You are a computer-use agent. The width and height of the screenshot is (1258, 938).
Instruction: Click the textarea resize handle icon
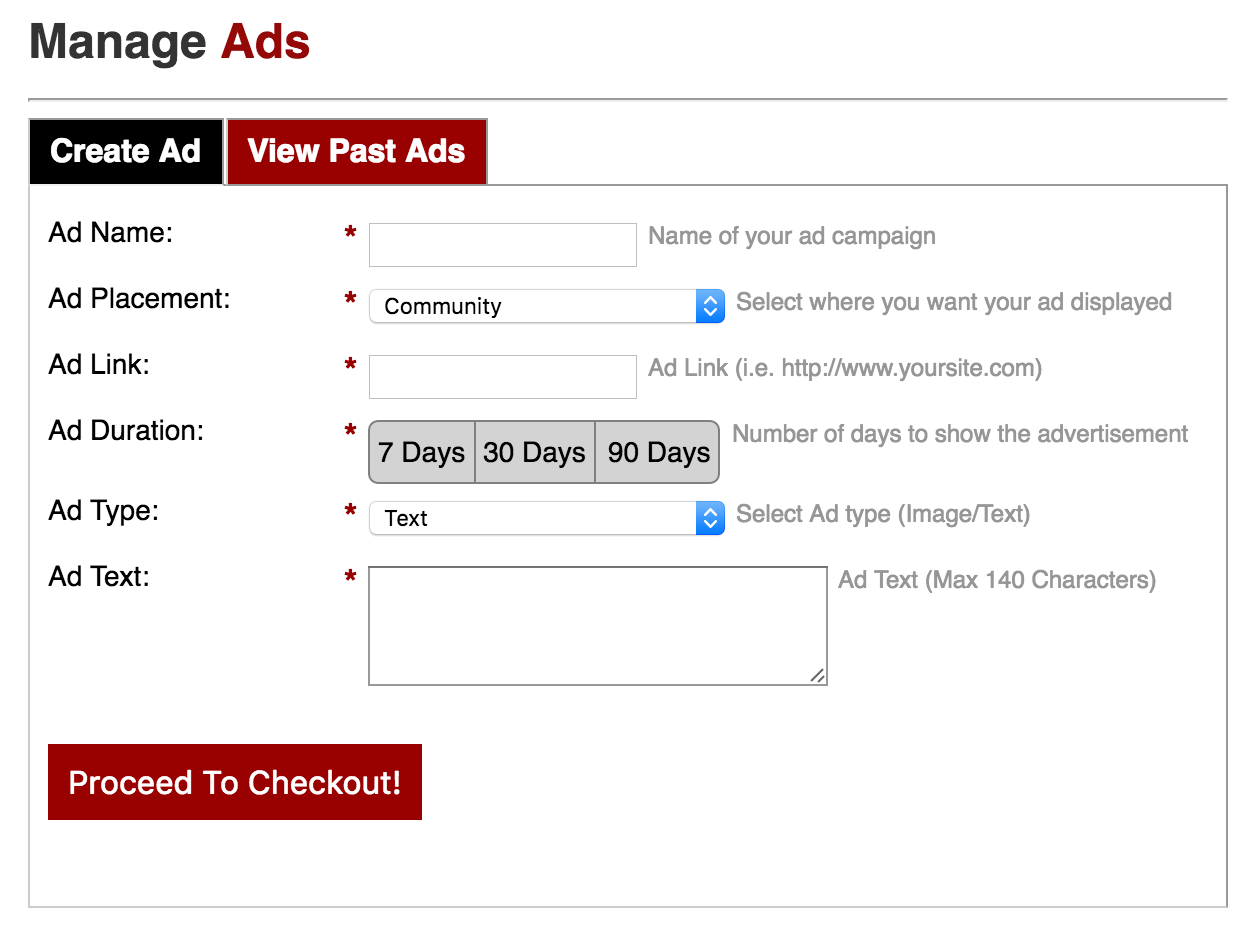point(817,675)
